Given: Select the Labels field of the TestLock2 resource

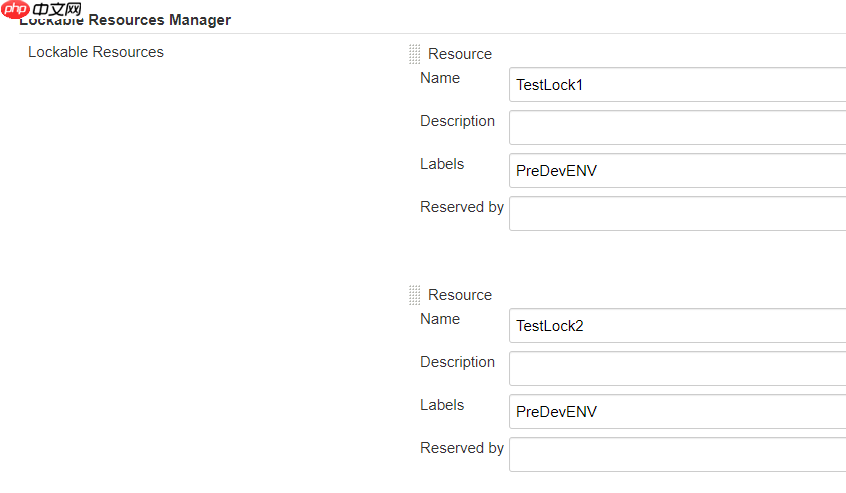Looking at the screenshot, I should (x=677, y=412).
